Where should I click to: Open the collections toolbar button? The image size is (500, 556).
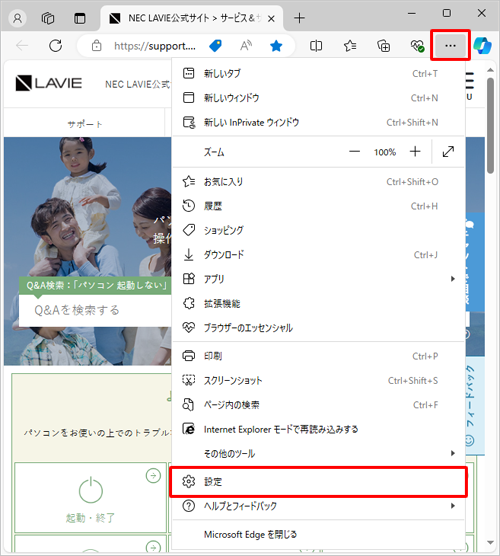tap(383, 46)
